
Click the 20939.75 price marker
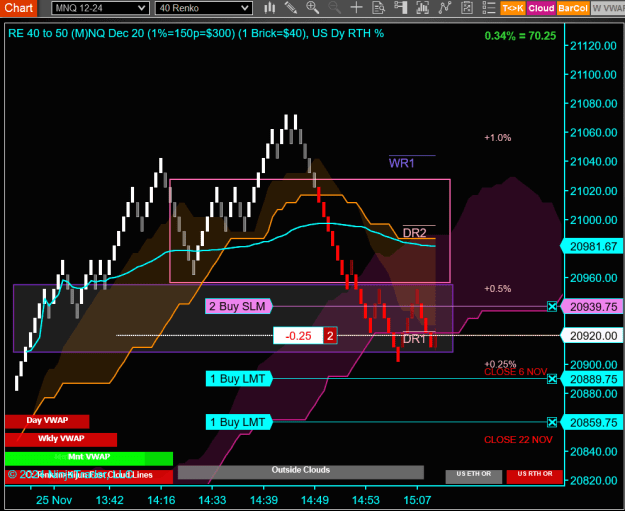pyautogui.click(x=592, y=307)
